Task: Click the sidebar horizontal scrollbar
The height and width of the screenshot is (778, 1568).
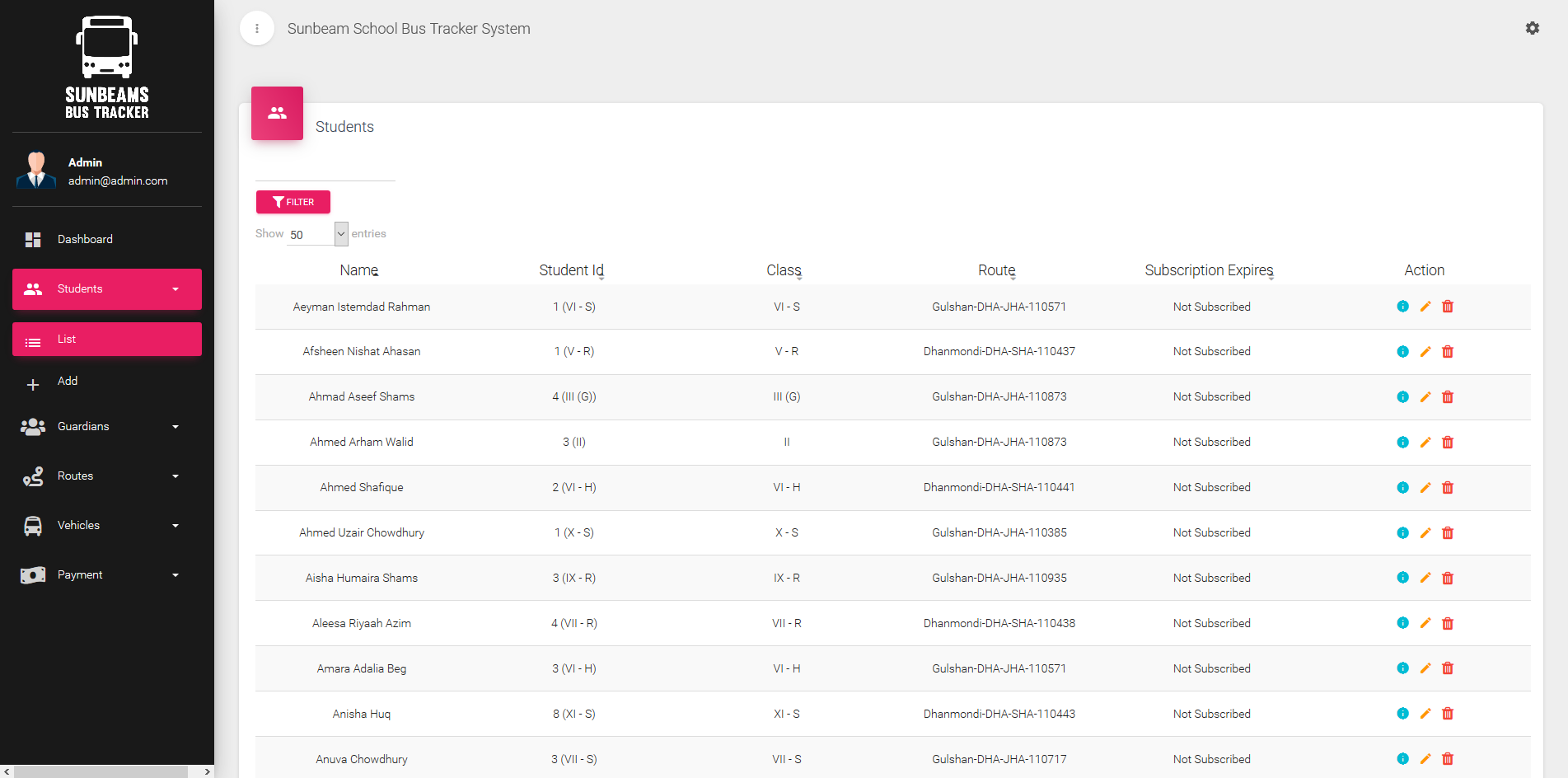Action: (x=101, y=771)
